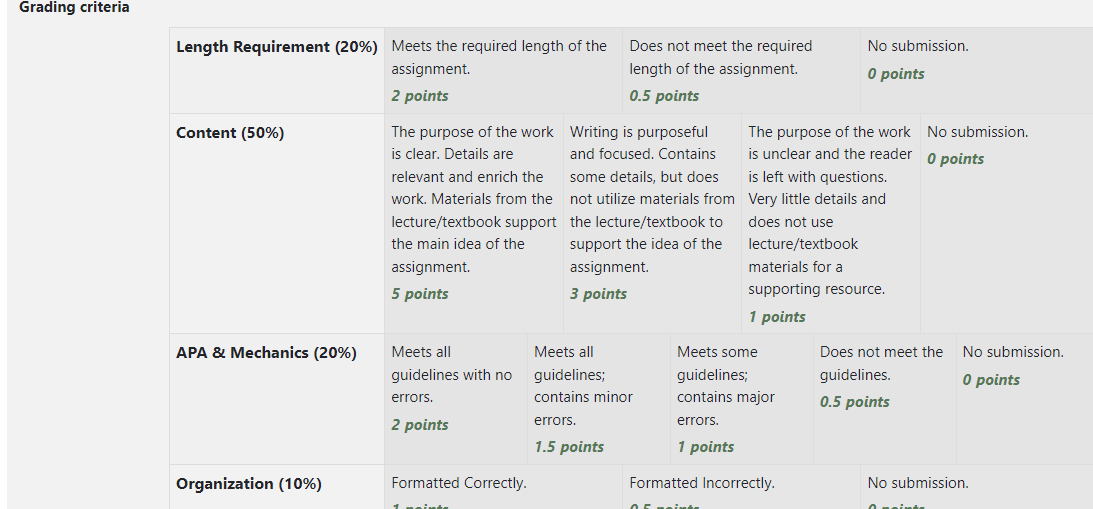The width and height of the screenshot is (1093, 509).
Task: Click the 'Organization (10%)' criterion label
Action: pyautogui.click(x=249, y=484)
